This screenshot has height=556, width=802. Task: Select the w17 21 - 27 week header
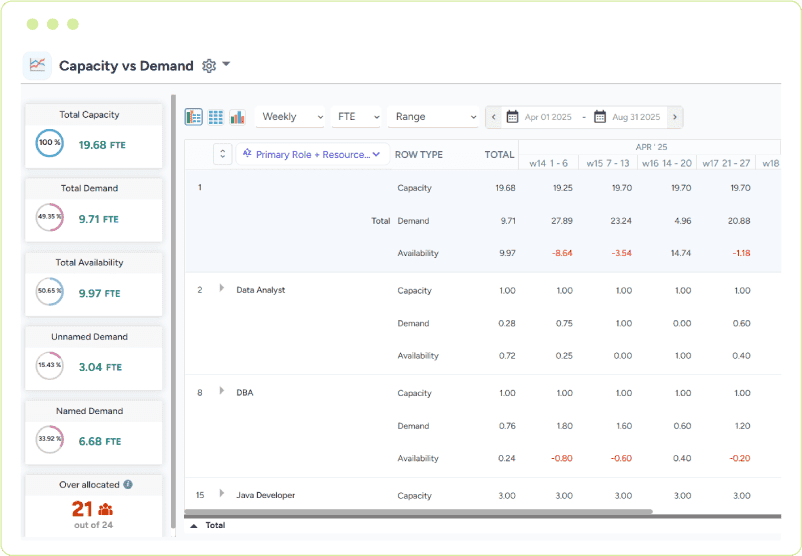pyautogui.click(x=726, y=163)
